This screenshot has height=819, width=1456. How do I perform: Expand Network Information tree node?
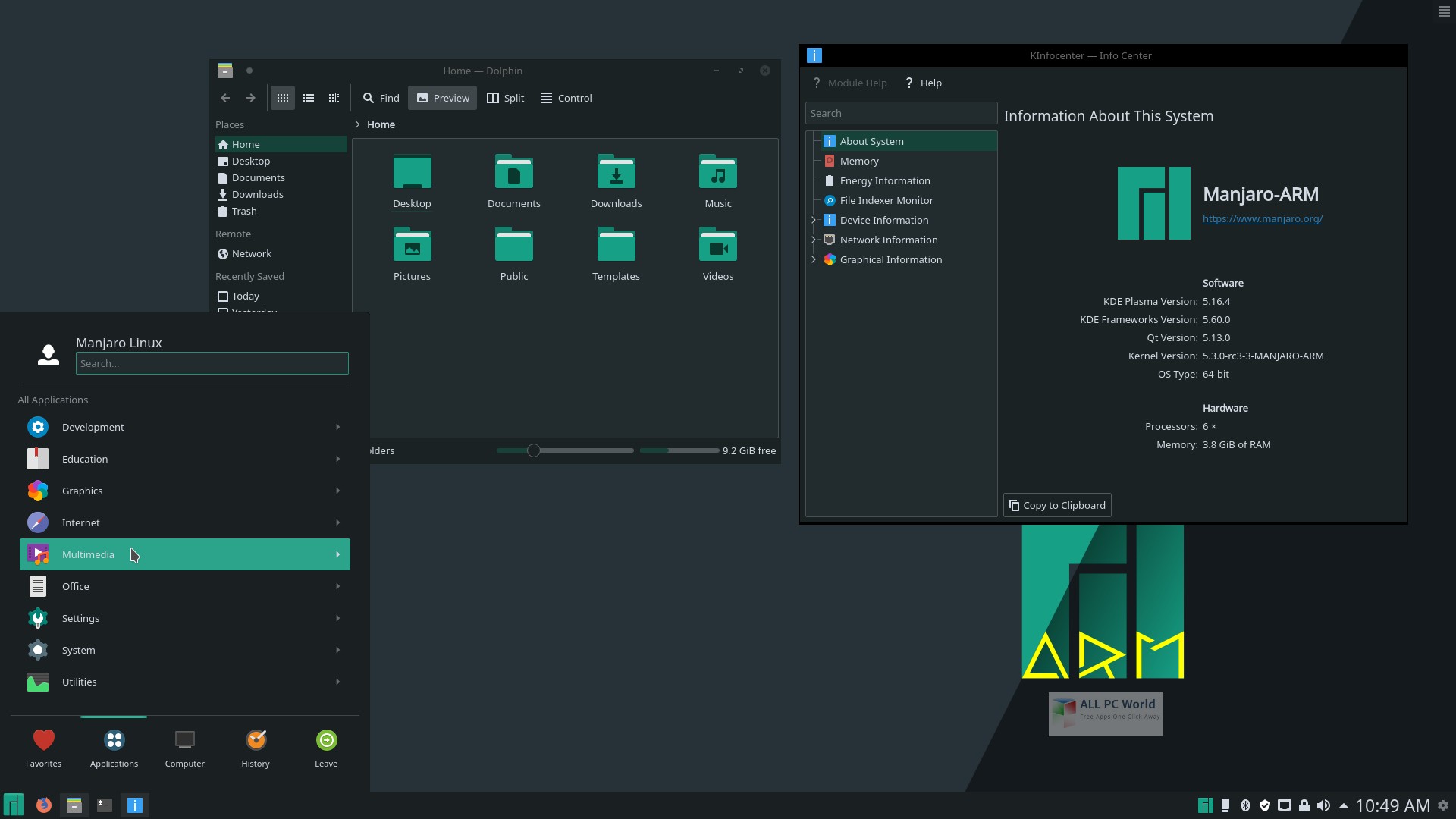click(x=814, y=240)
